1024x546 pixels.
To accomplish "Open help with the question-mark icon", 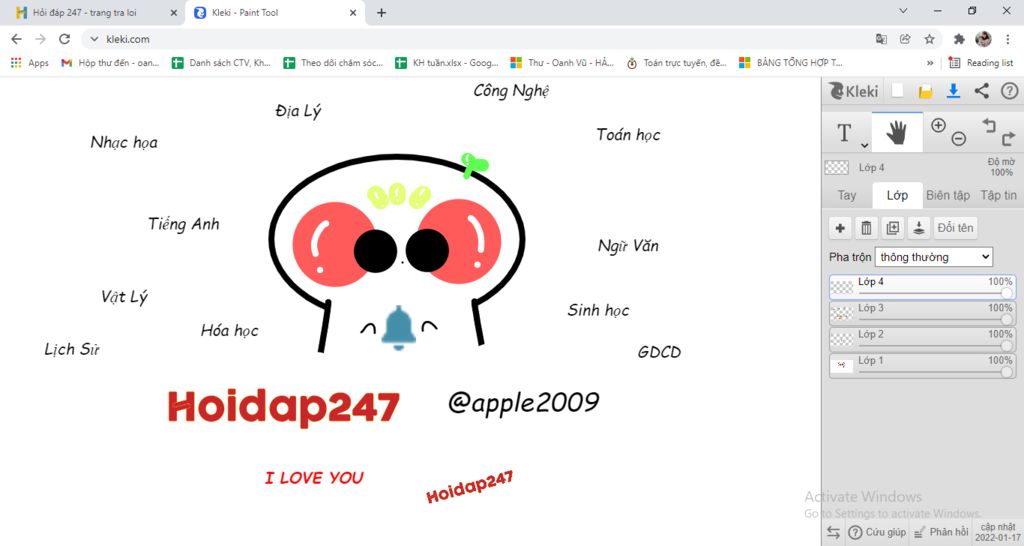I will point(1010,91).
